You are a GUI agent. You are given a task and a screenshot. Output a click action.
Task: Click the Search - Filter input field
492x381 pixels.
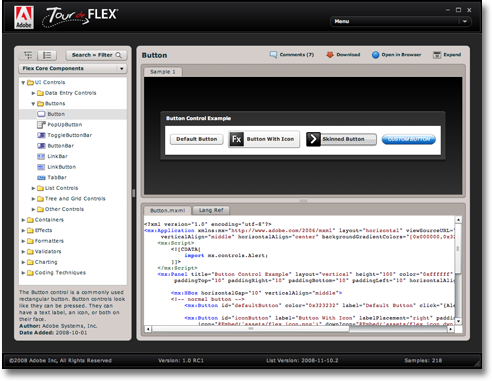point(96,55)
